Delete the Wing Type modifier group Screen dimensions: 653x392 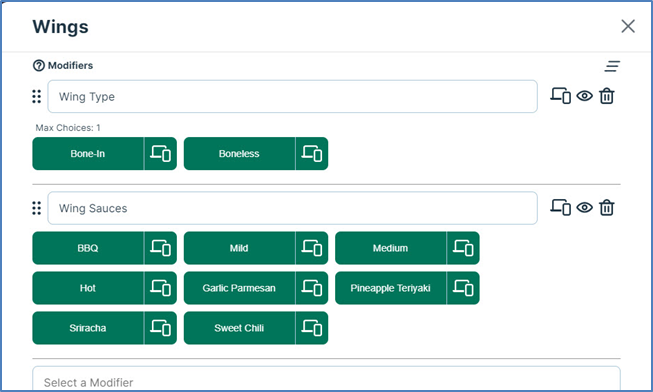coord(607,96)
